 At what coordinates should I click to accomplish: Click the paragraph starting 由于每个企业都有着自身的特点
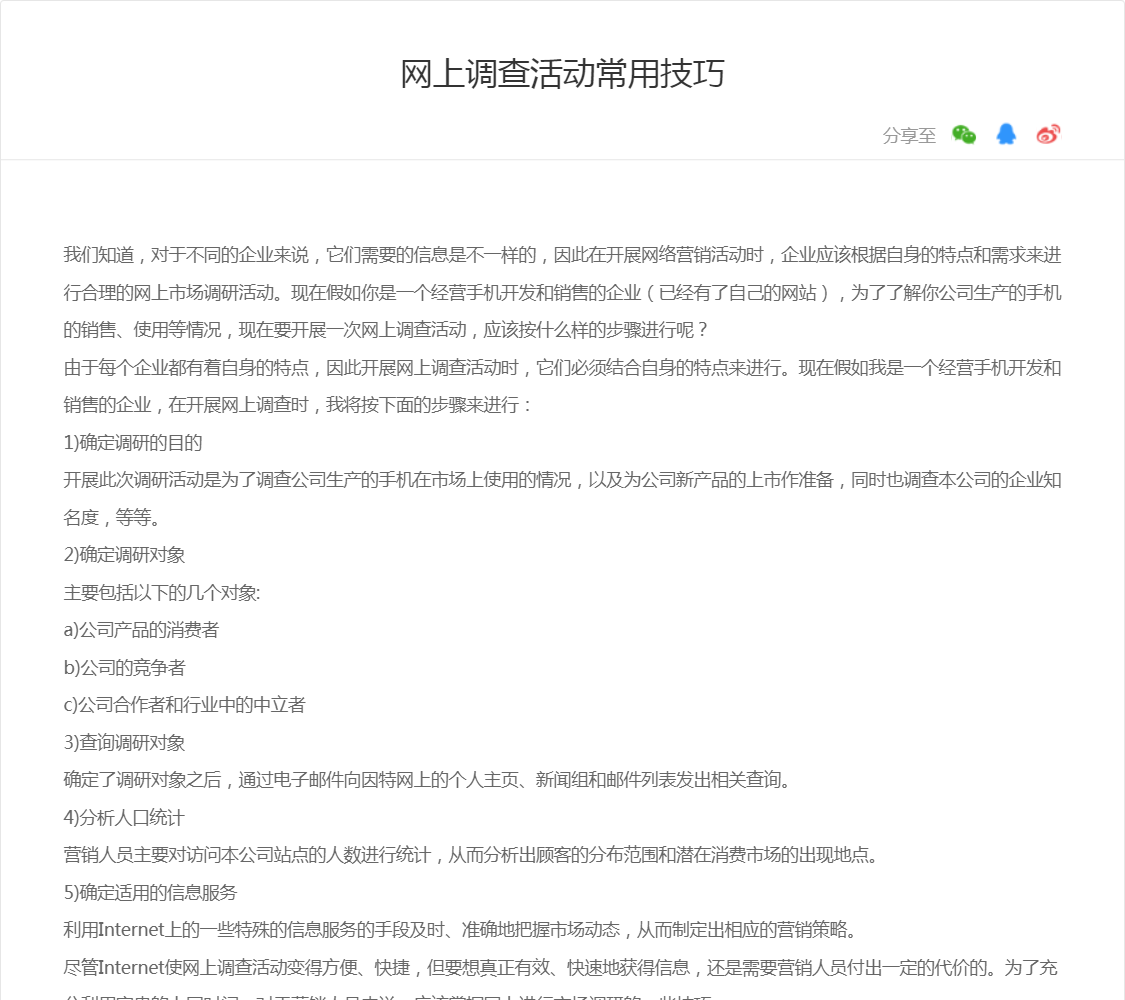pos(562,386)
